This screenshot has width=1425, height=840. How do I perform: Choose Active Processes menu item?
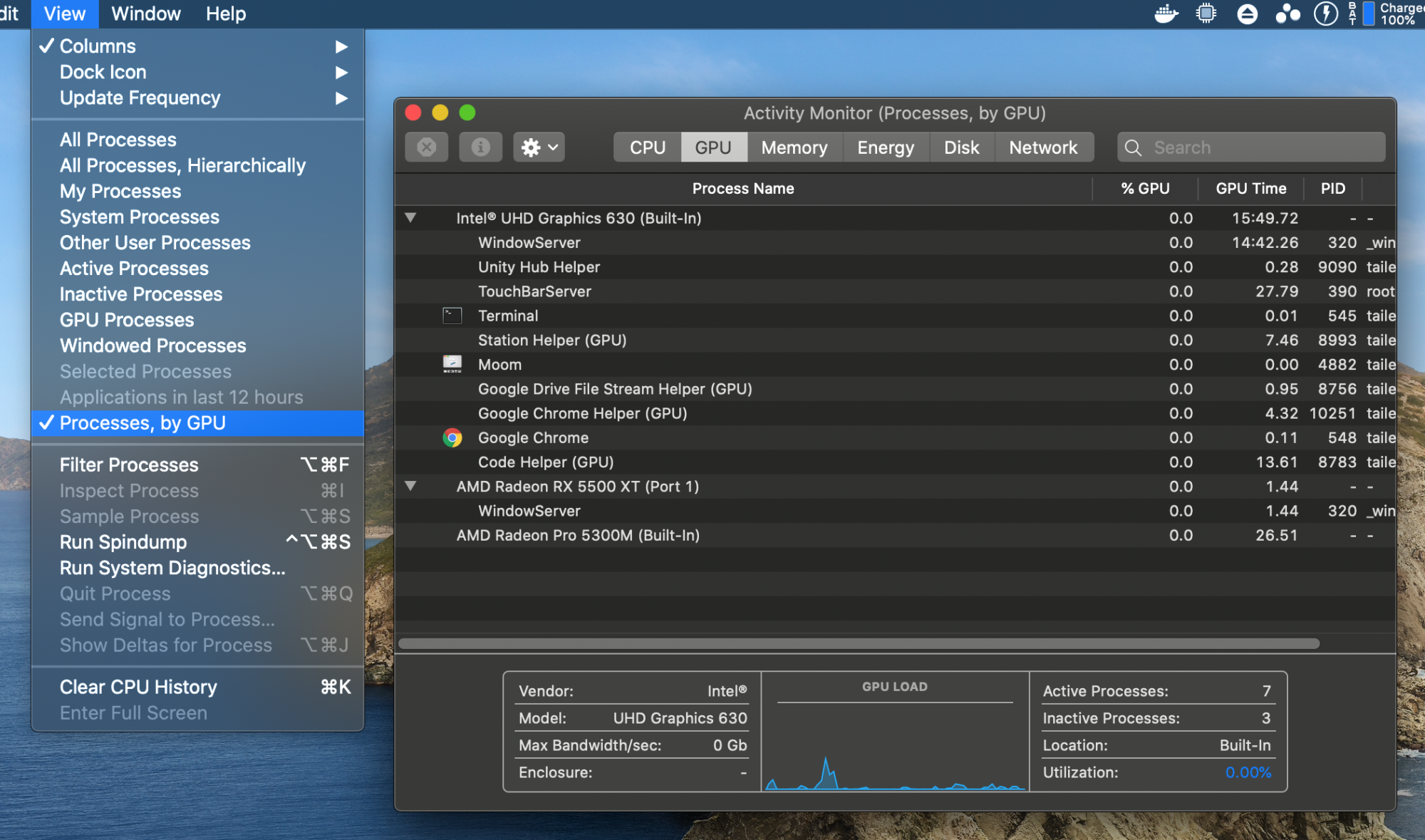point(197,268)
